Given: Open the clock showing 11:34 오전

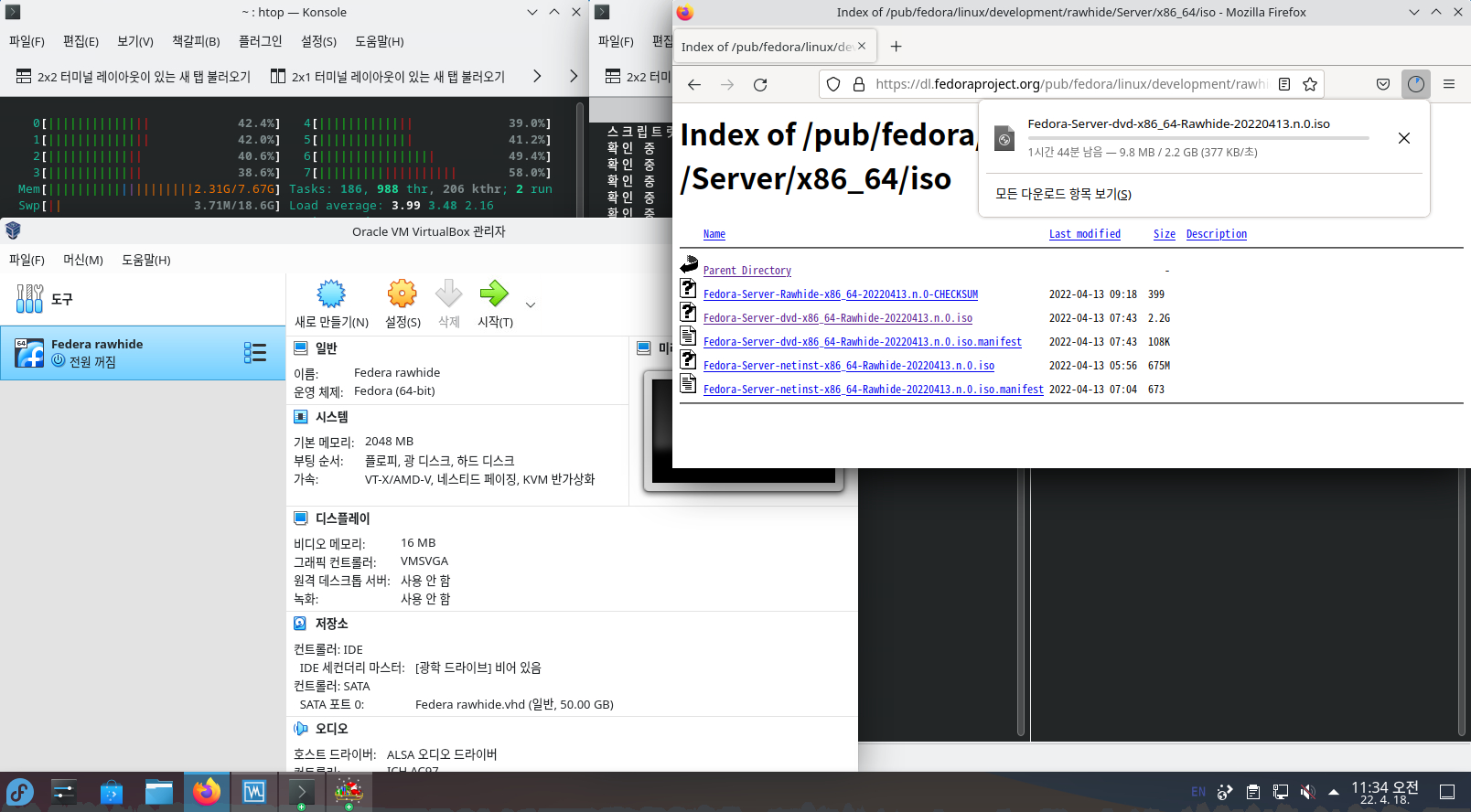Looking at the screenshot, I should pos(1385,792).
